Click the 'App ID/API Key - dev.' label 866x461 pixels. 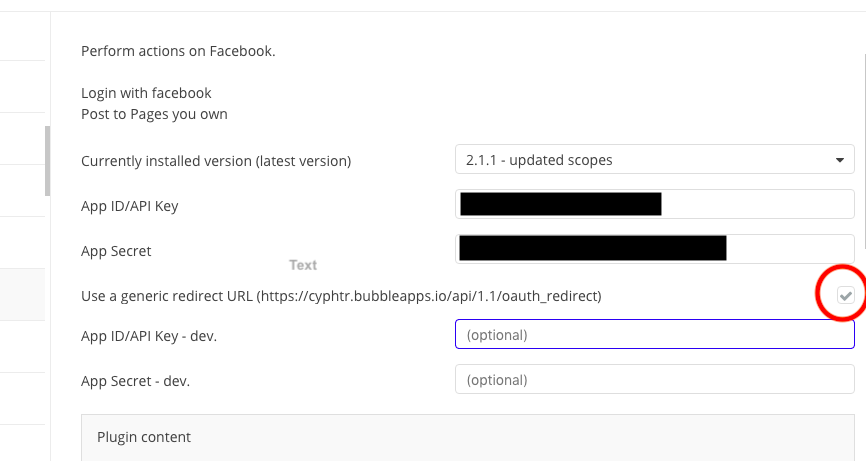tap(149, 335)
